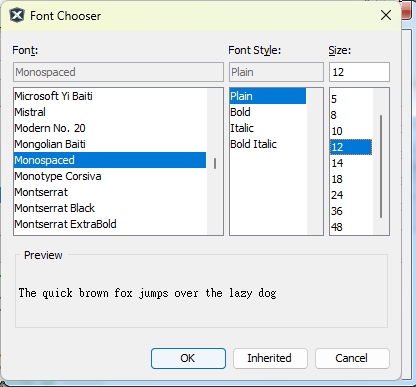The height and width of the screenshot is (387, 416).
Task: Choose Bold font style
Action: pos(268,112)
